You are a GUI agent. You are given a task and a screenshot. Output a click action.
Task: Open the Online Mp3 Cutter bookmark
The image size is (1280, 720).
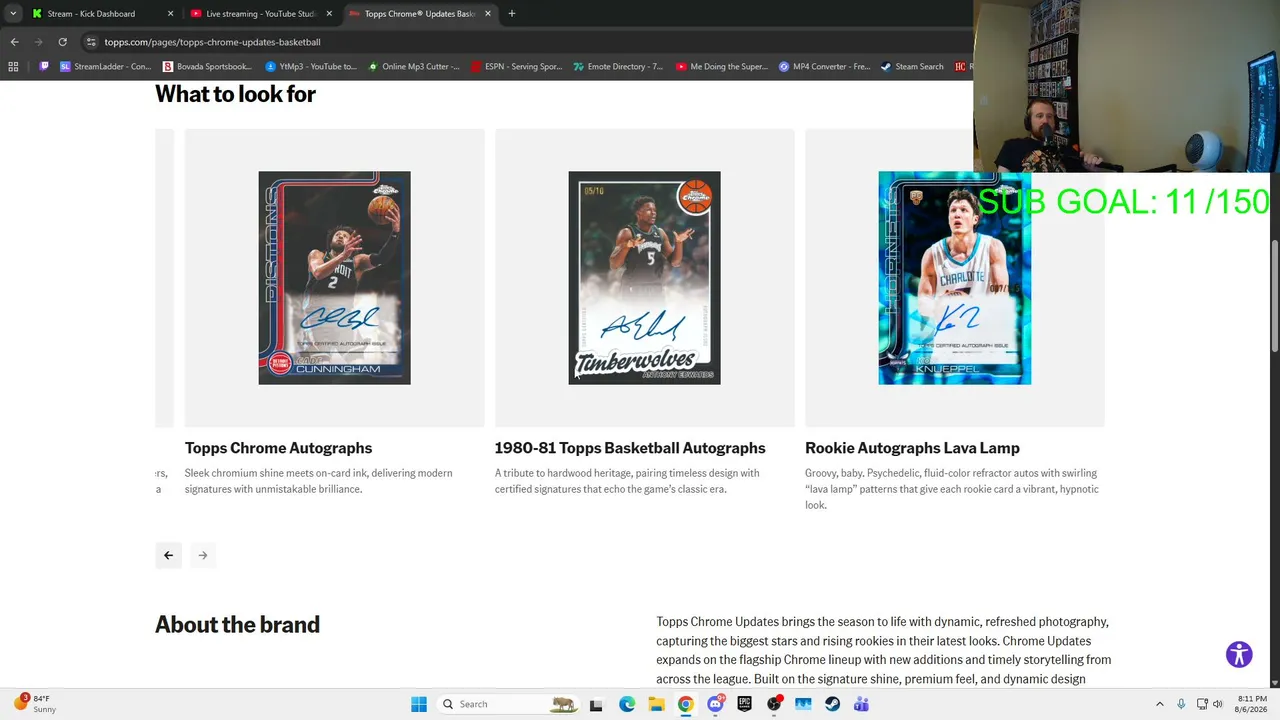pos(414,67)
